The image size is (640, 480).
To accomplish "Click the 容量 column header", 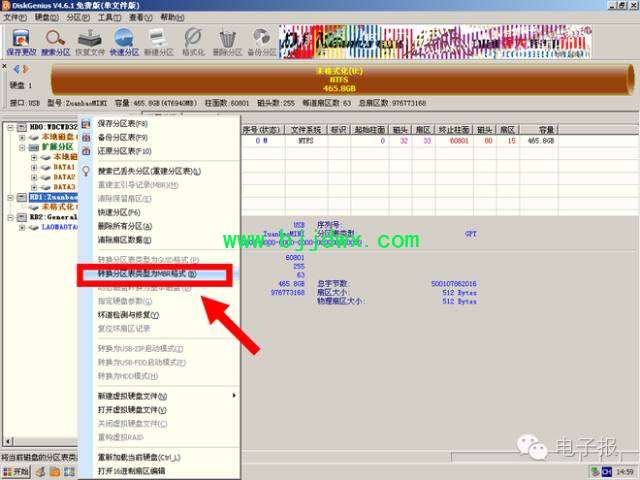I will coord(539,130).
